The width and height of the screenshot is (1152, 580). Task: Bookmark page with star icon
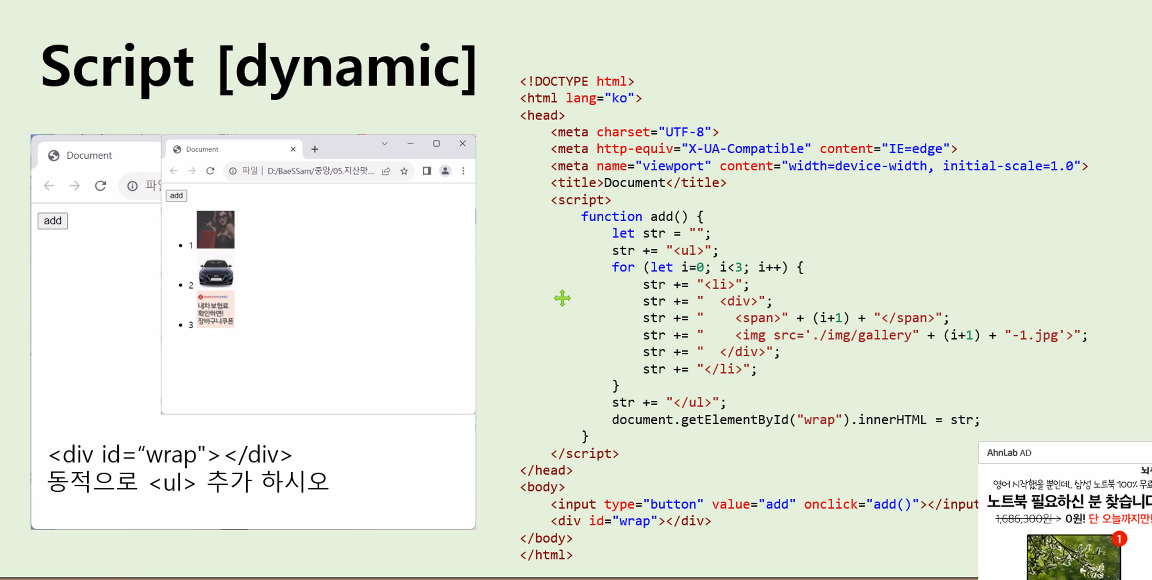(x=403, y=171)
